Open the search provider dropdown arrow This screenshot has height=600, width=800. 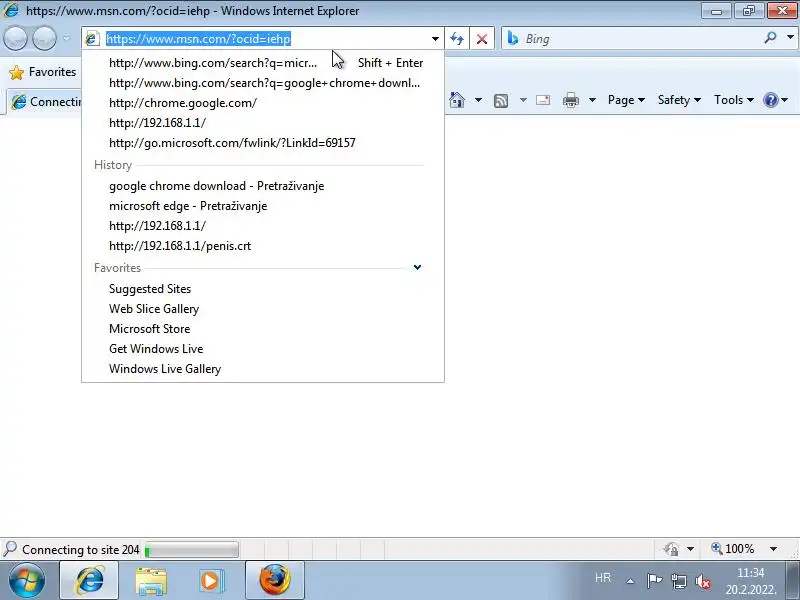point(790,38)
